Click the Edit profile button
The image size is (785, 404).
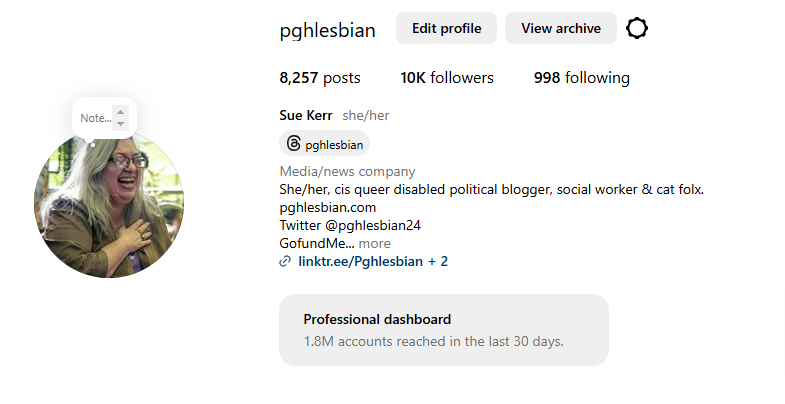point(446,28)
